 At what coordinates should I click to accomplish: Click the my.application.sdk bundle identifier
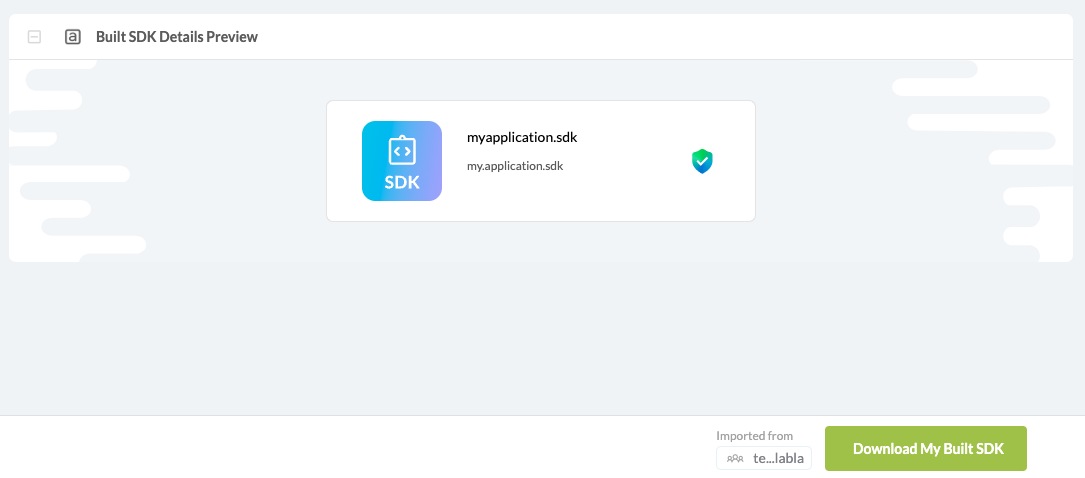pos(515,166)
